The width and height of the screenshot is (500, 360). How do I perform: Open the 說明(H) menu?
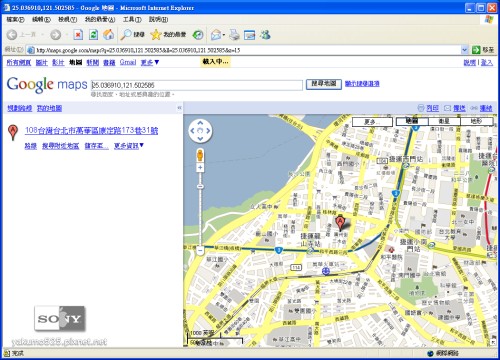coord(158,19)
